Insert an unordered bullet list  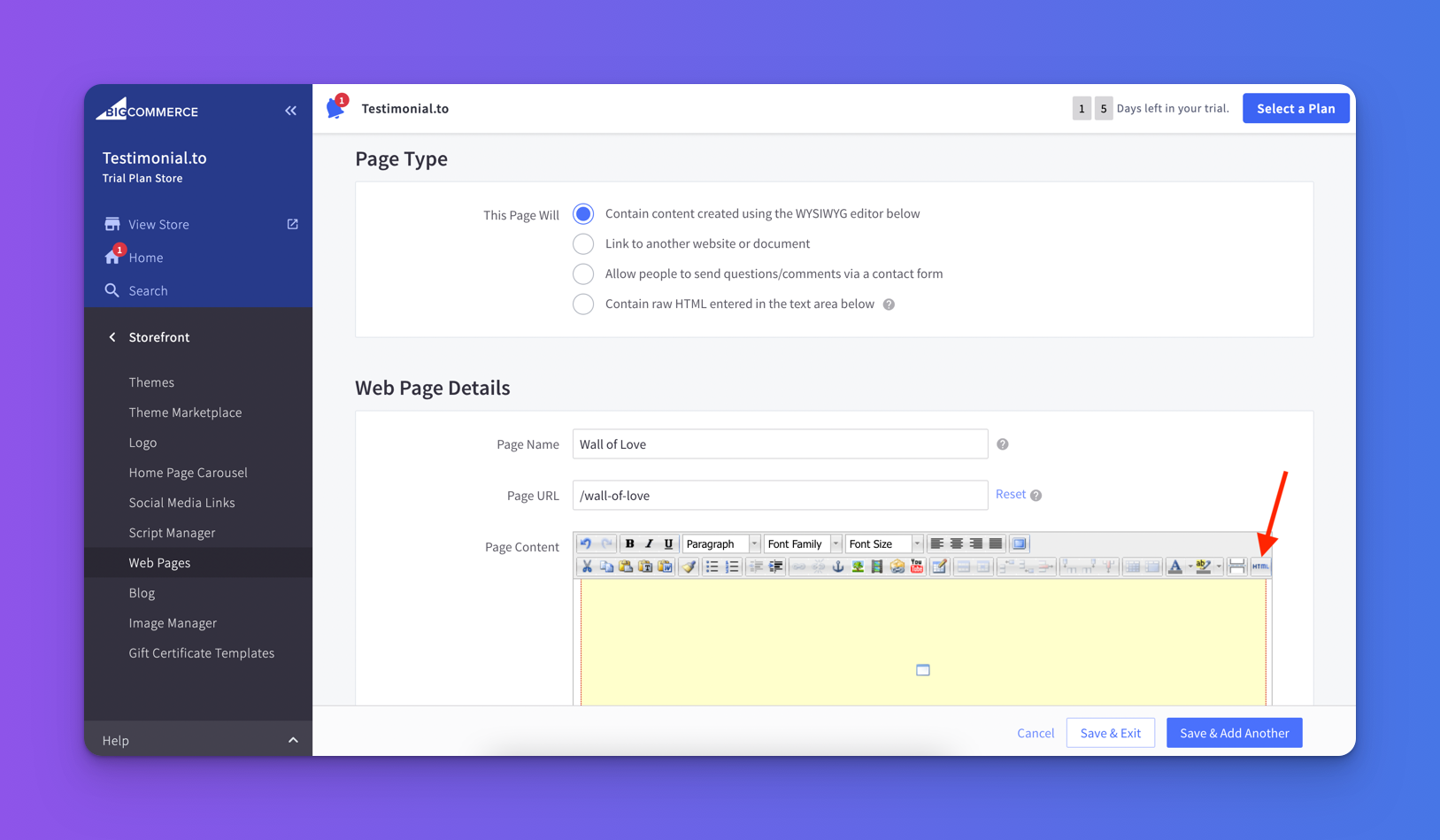click(712, 566)
